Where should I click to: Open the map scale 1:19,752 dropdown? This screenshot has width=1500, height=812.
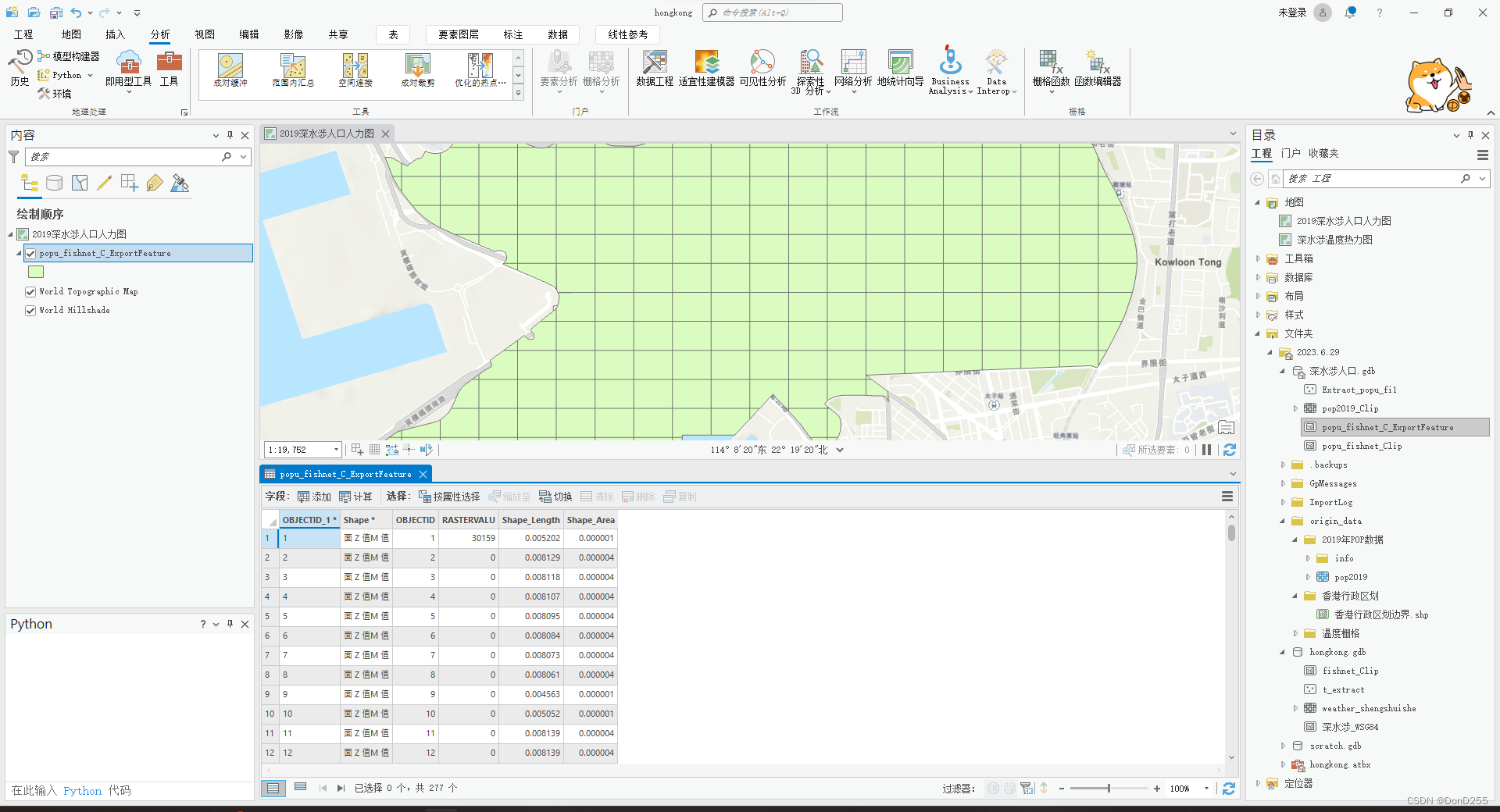point(336,450)
